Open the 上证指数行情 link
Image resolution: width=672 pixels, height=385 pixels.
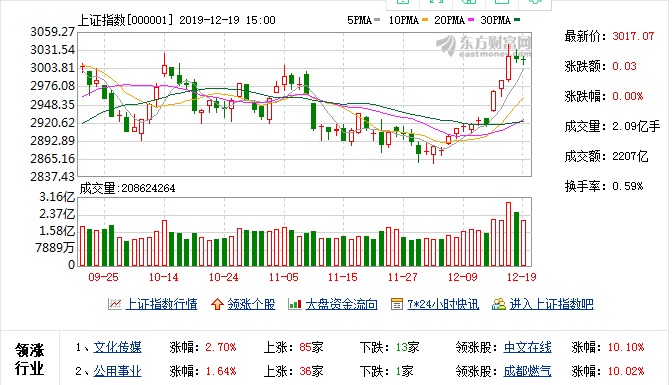point(162,304)
